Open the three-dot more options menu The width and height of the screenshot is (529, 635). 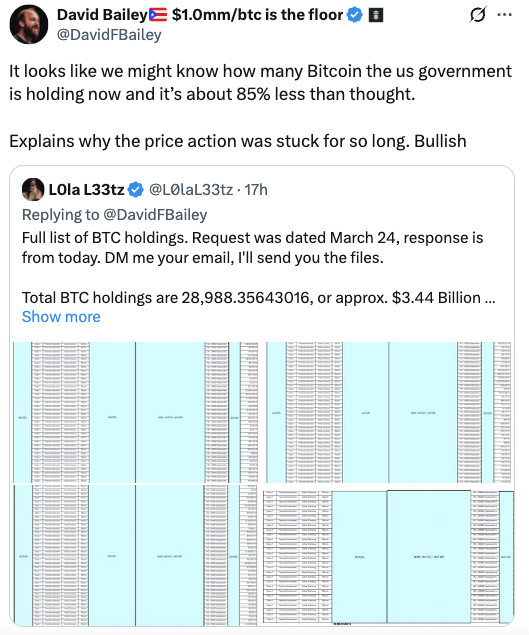click(504, 15)
